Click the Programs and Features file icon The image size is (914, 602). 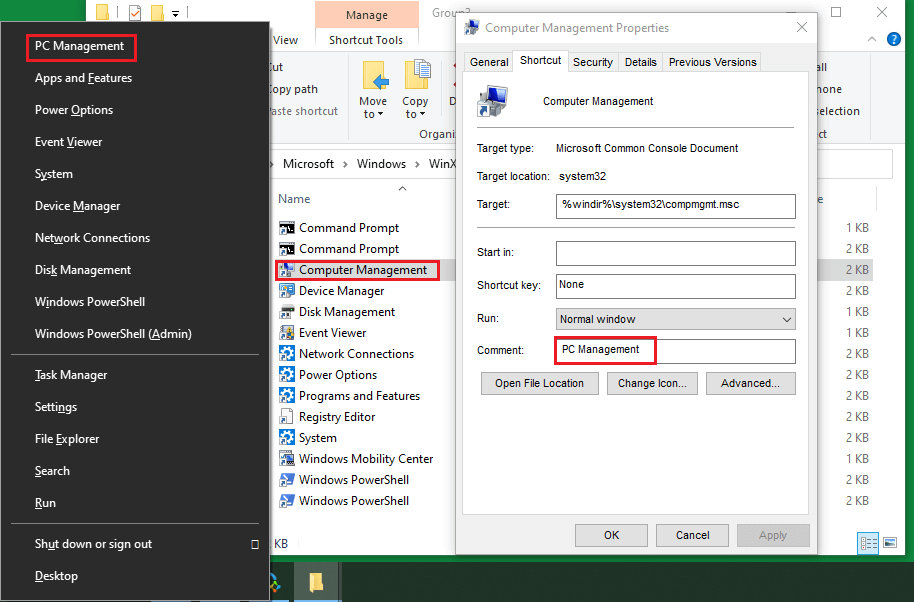tap(287, 396)
